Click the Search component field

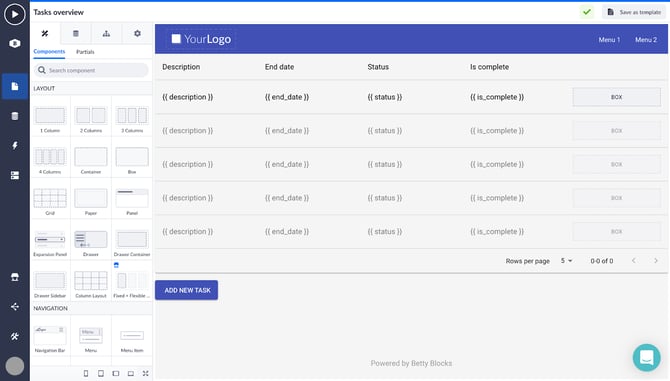[x=91, y=70]
